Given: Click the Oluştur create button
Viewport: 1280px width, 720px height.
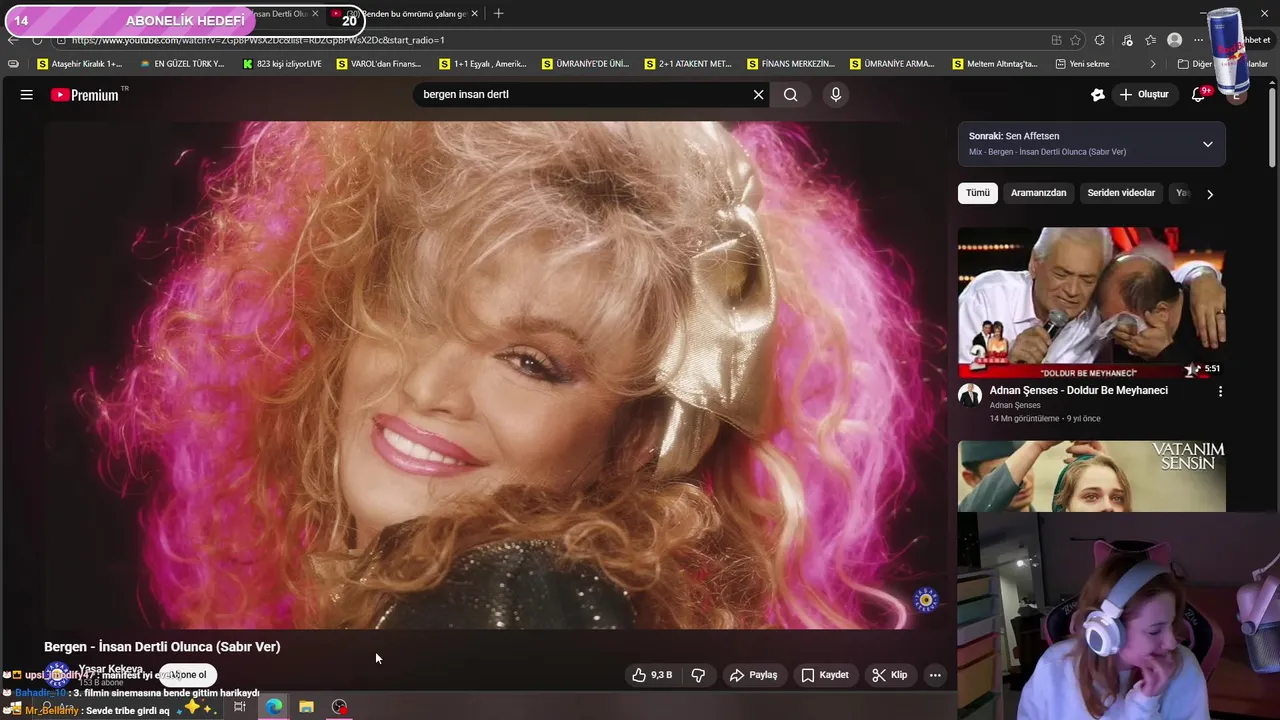Looking at the screenshot, I should coord(1145,95).
